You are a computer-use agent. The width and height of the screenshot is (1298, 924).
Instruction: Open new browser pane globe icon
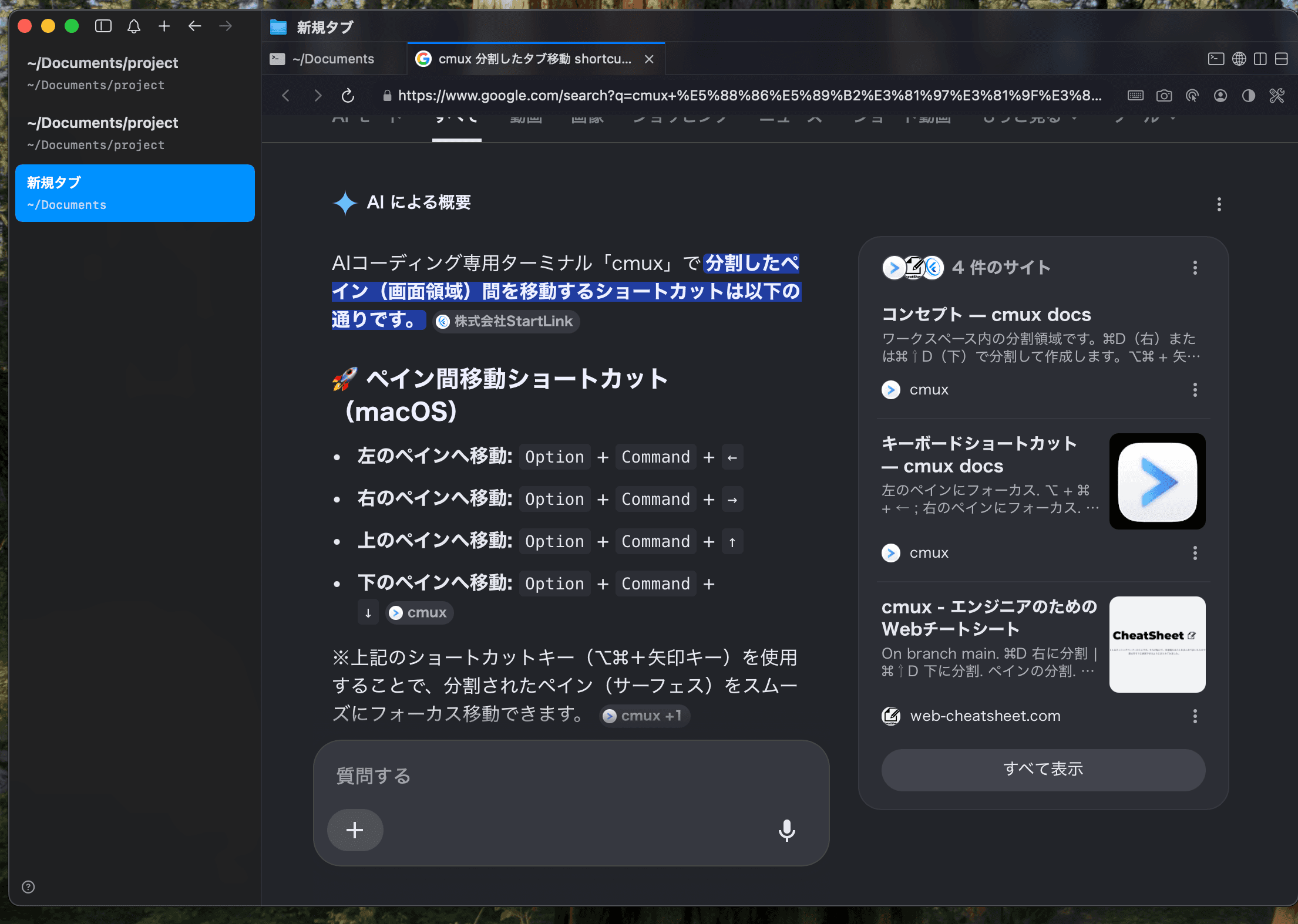point(1239,59)
